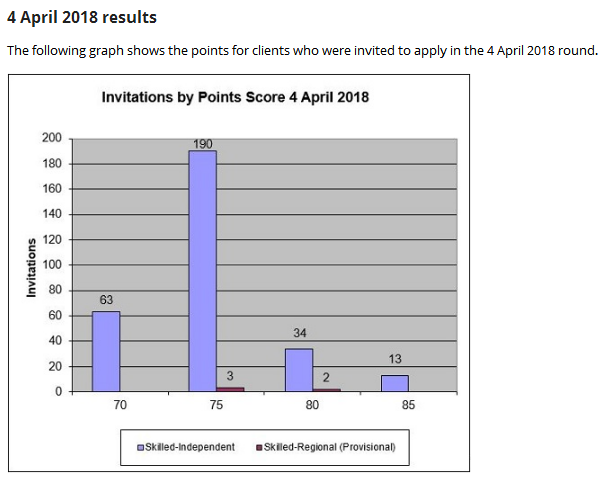Click the vertical 'Invitations' axis label
The width and height of the screenshot is (609, 483).
(31, 266)
